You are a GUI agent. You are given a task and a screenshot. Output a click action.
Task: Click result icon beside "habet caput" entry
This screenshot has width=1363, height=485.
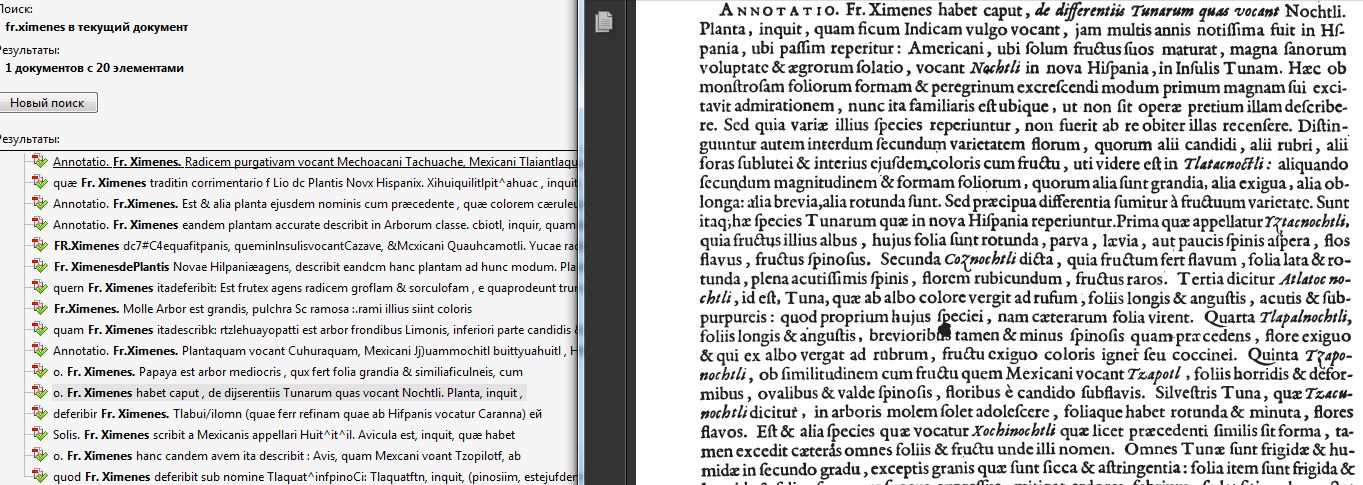[x=40, y=392]
